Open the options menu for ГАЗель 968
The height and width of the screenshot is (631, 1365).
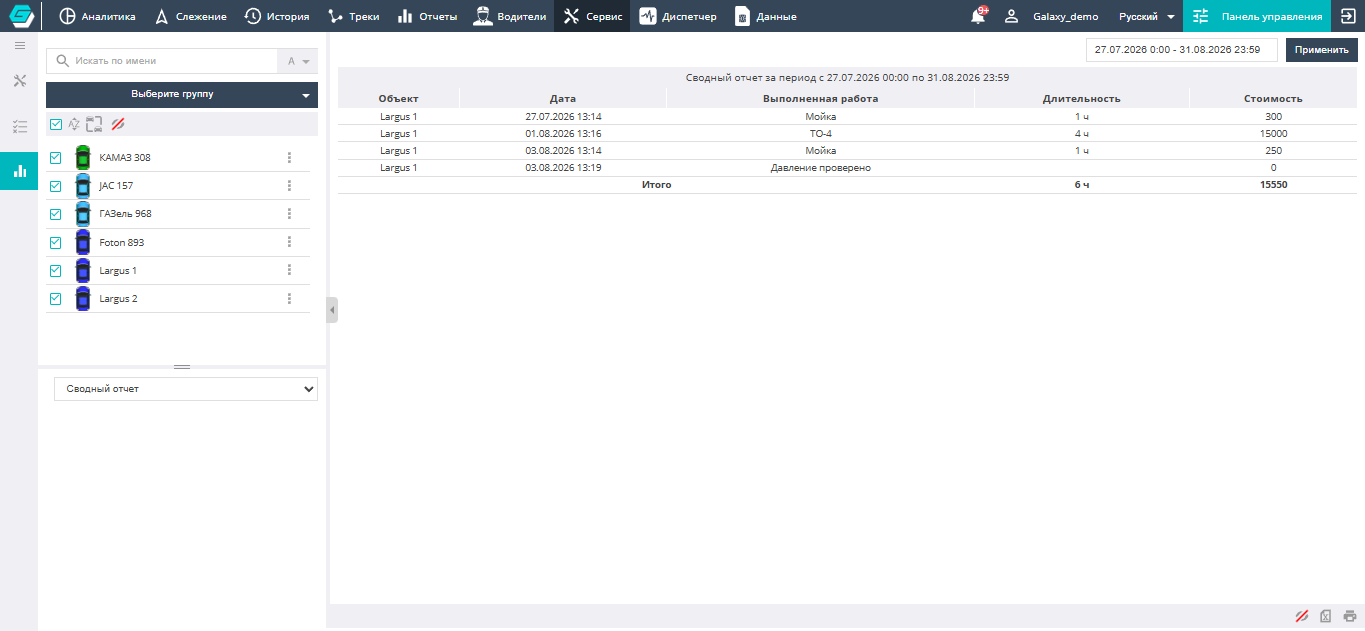(289, 214)
